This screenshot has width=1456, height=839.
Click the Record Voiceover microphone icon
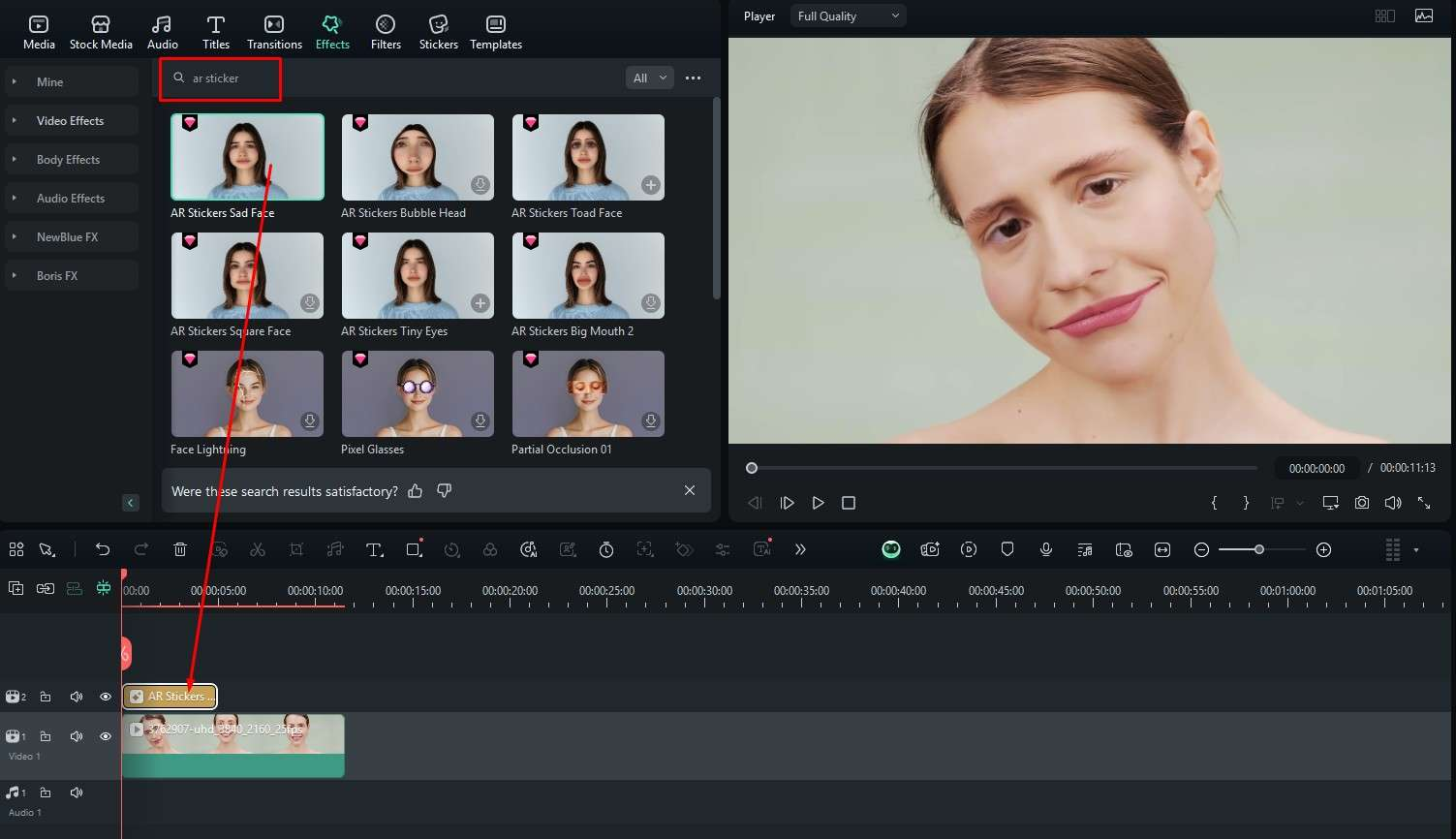click(x=1046, y=549)
